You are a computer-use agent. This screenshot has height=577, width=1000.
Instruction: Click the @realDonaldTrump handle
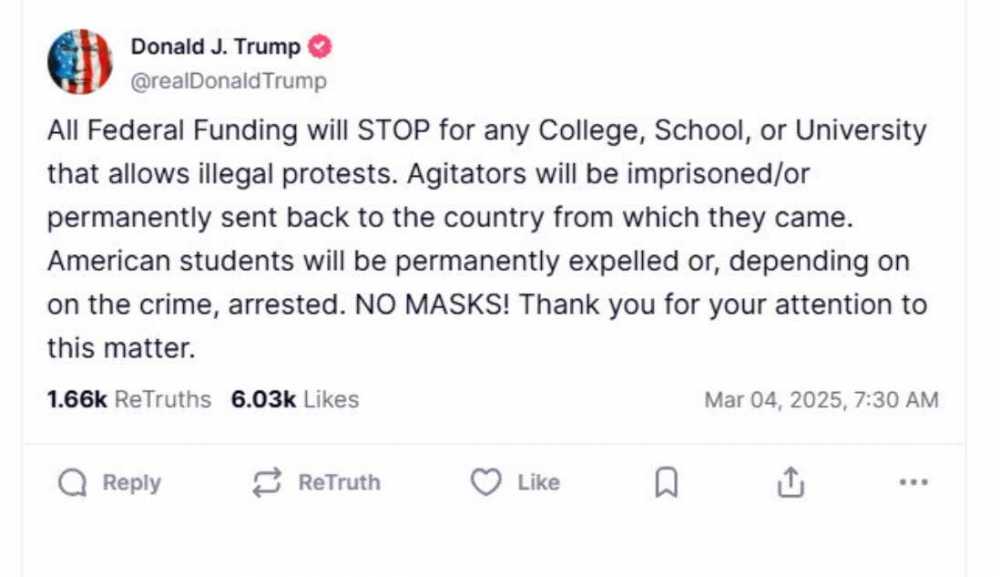point(228,81)
